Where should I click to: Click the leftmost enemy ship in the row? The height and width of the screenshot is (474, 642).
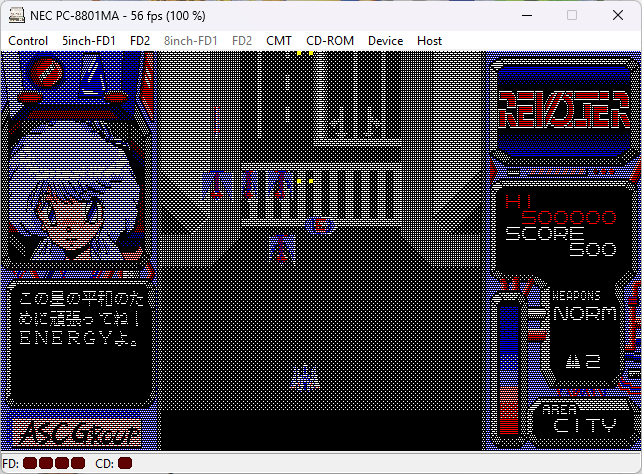click(x=217, y=184)
